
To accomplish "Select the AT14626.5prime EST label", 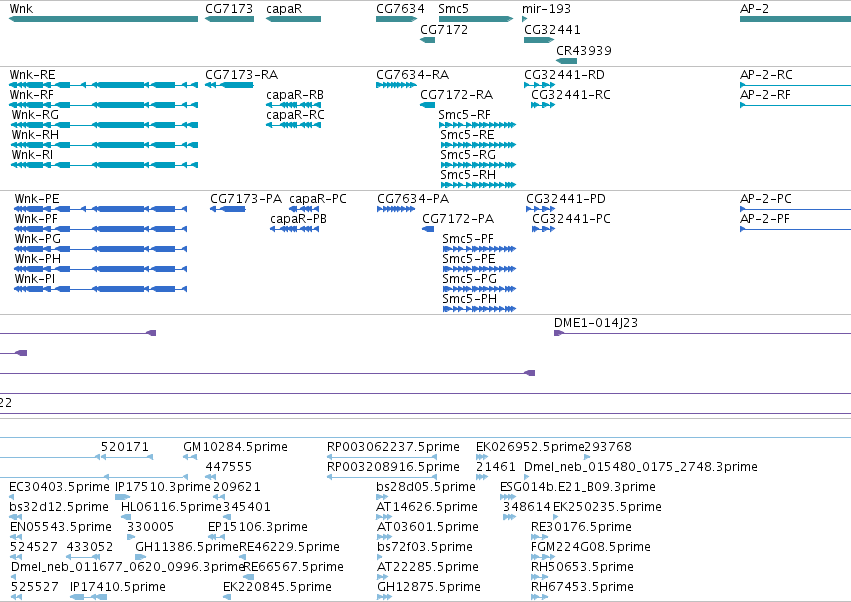I will pyautogui.click(x=427, y=507).
